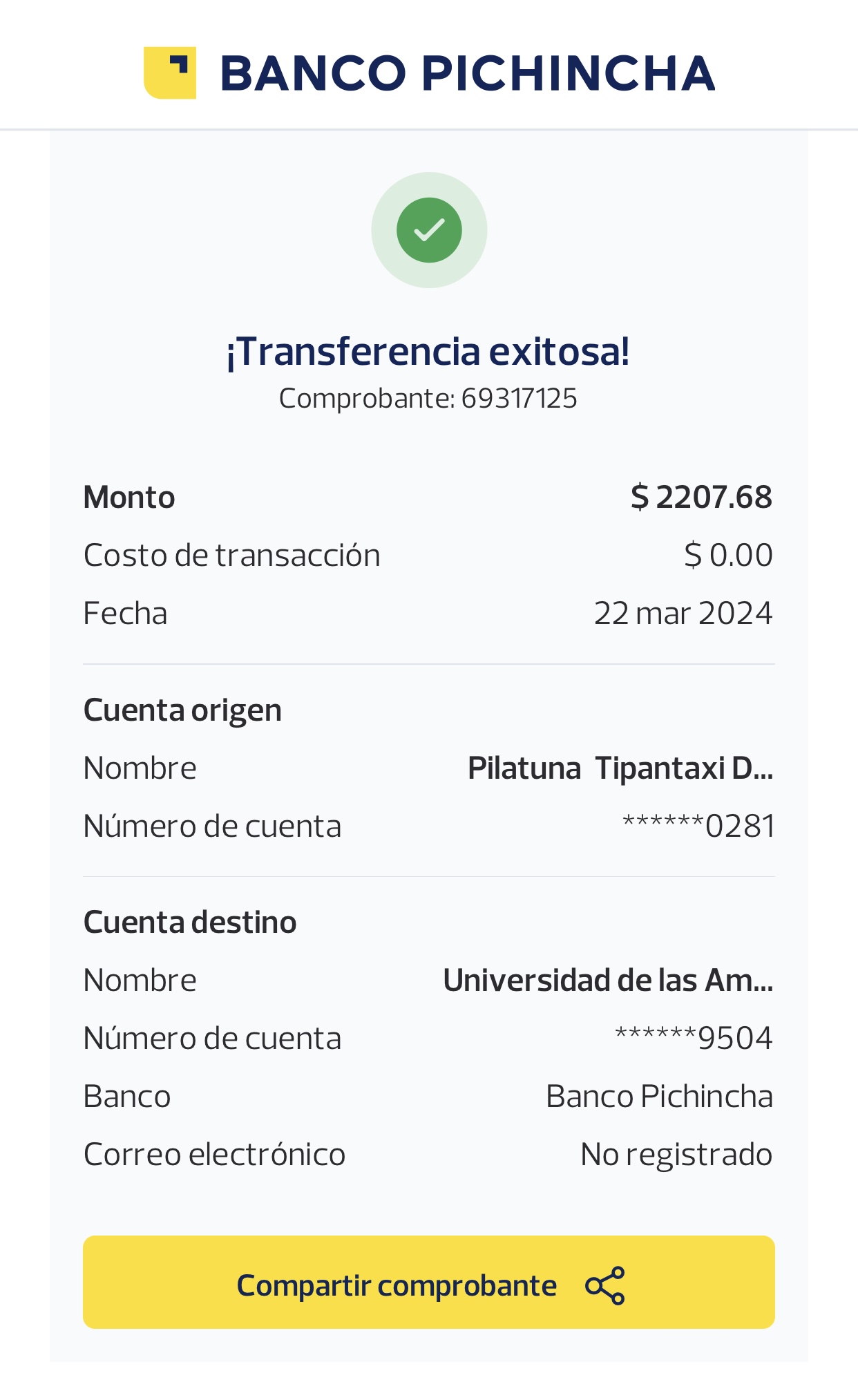Screen dimensions: 858x1400
Task: Select the destination bank value Banco Pichincha
Action: [659, 1097]
